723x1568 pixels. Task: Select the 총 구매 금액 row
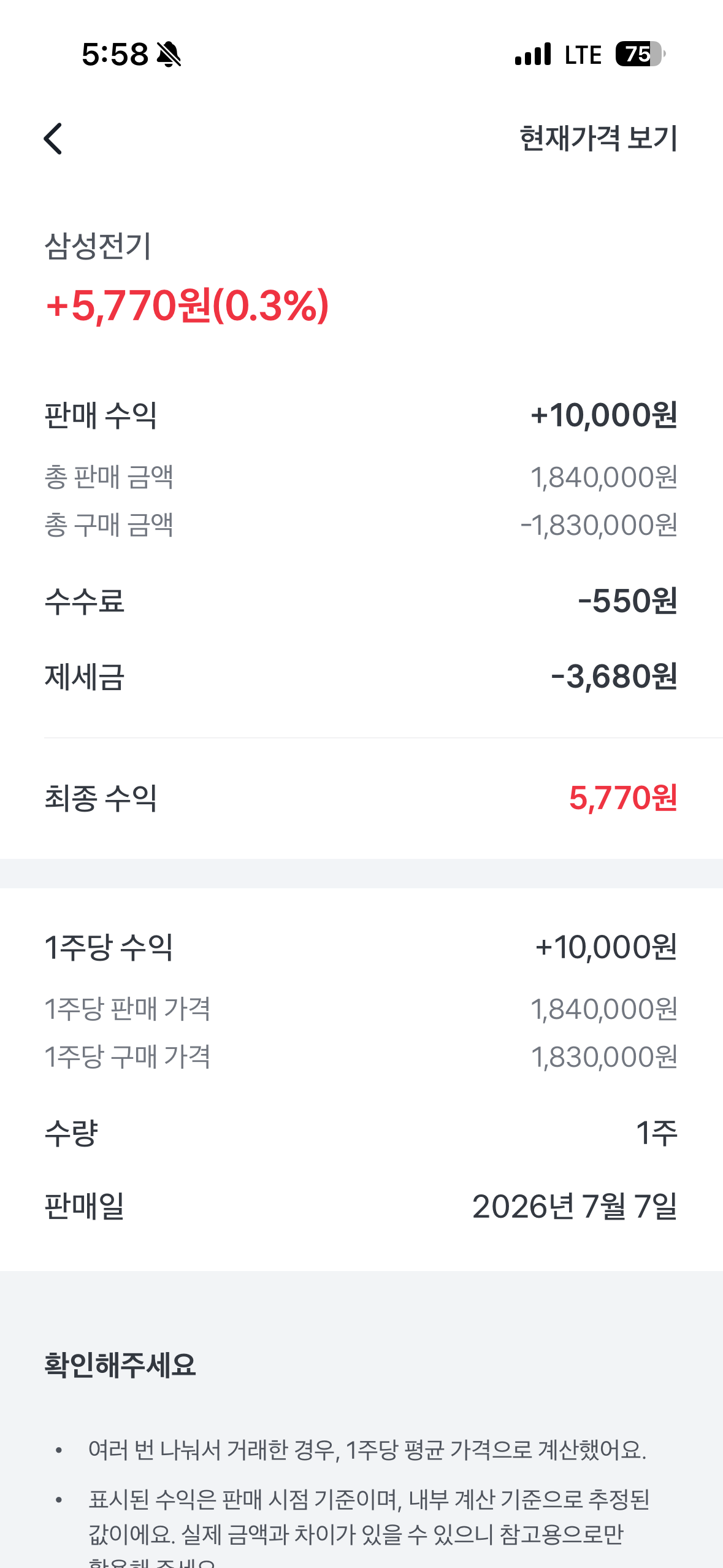(x=361, y=525)
